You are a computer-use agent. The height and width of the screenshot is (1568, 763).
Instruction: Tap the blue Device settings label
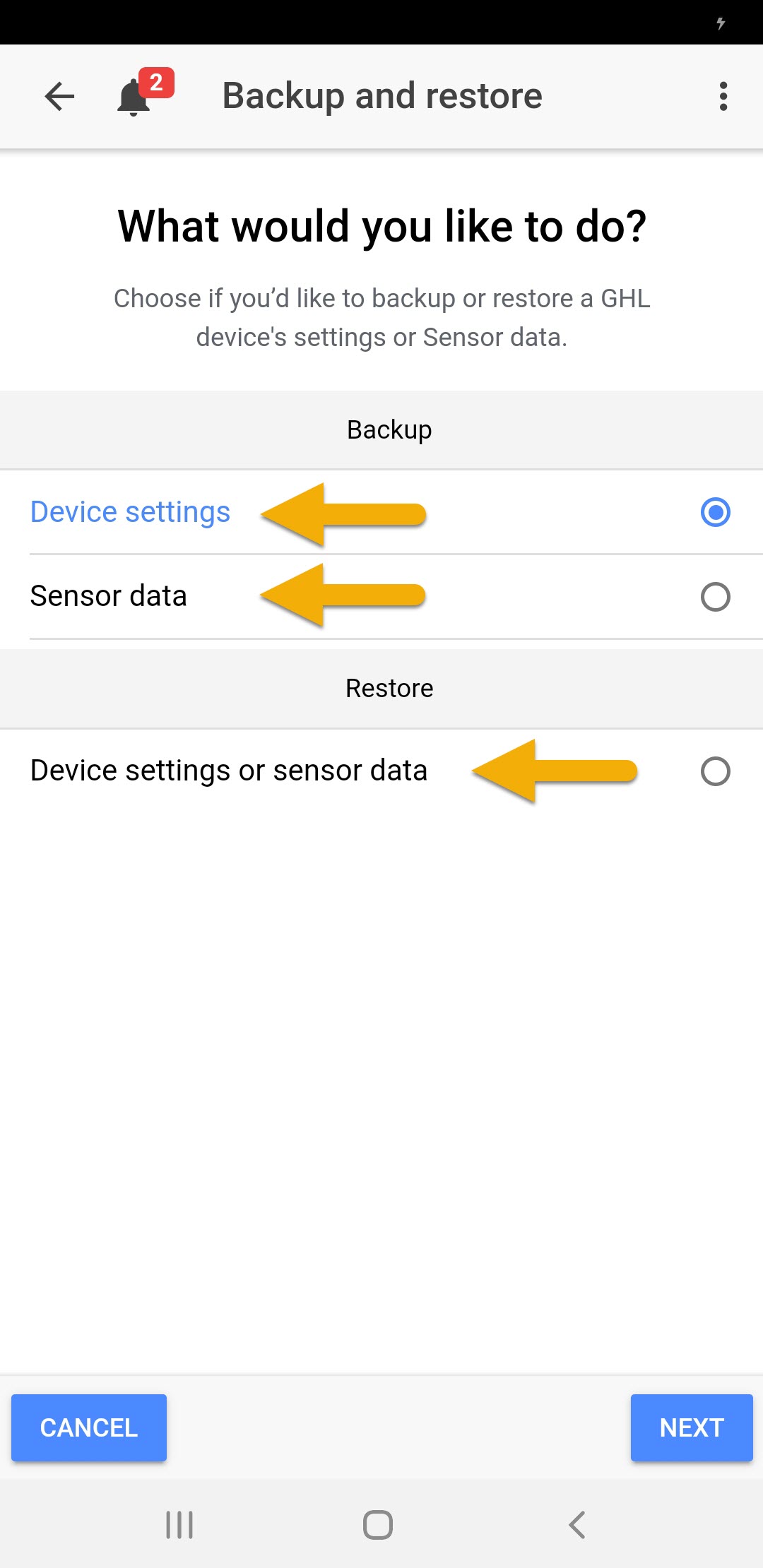130,512
